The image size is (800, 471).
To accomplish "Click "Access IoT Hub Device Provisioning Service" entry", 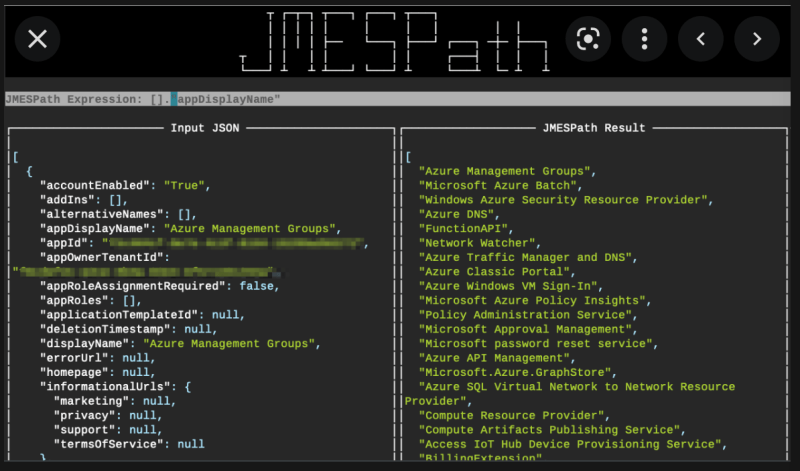I will pyautogui.click(x=573, y=444).
